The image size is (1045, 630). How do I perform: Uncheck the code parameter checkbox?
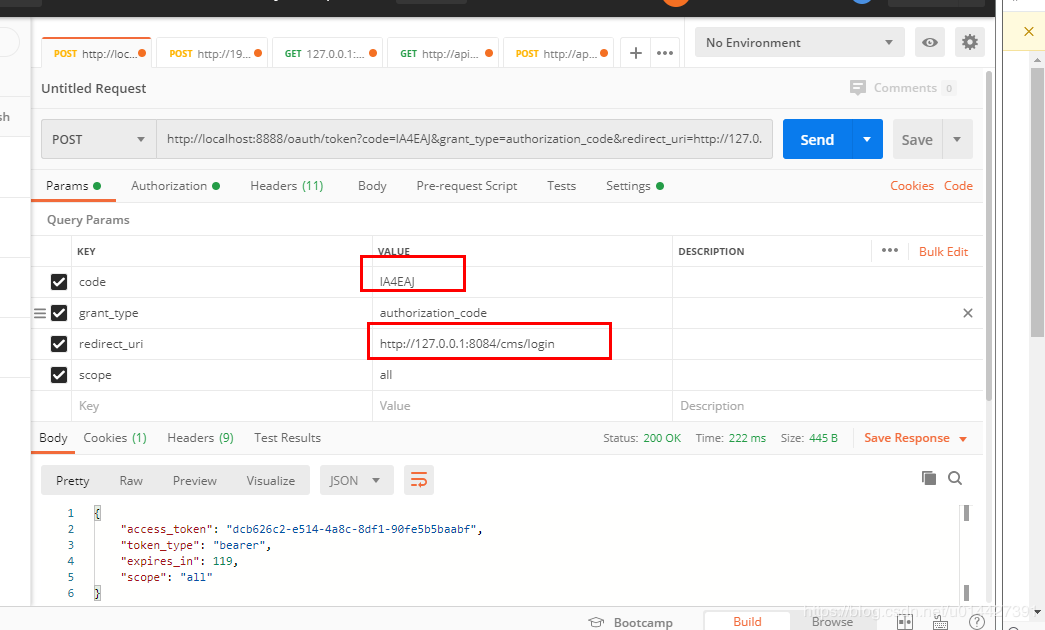click(x=59, y=282)
